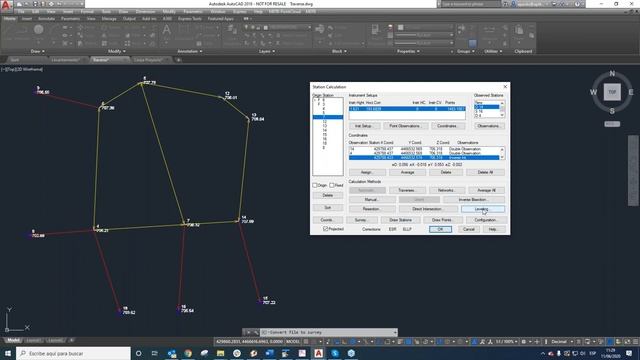Click the S compass label on ViewCube
The height and width of the screenshot is (360, 640).
[612, 111]
